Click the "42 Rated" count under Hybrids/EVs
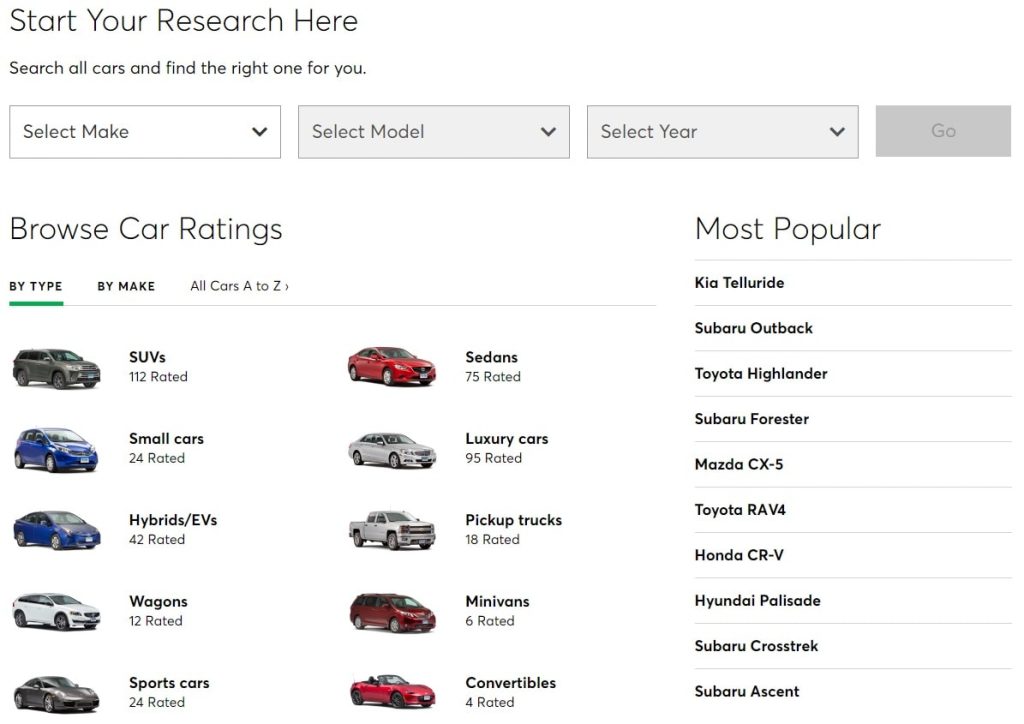Viewport: 1024px width, 724px height. pyautogui.click(x=157, y=540)
